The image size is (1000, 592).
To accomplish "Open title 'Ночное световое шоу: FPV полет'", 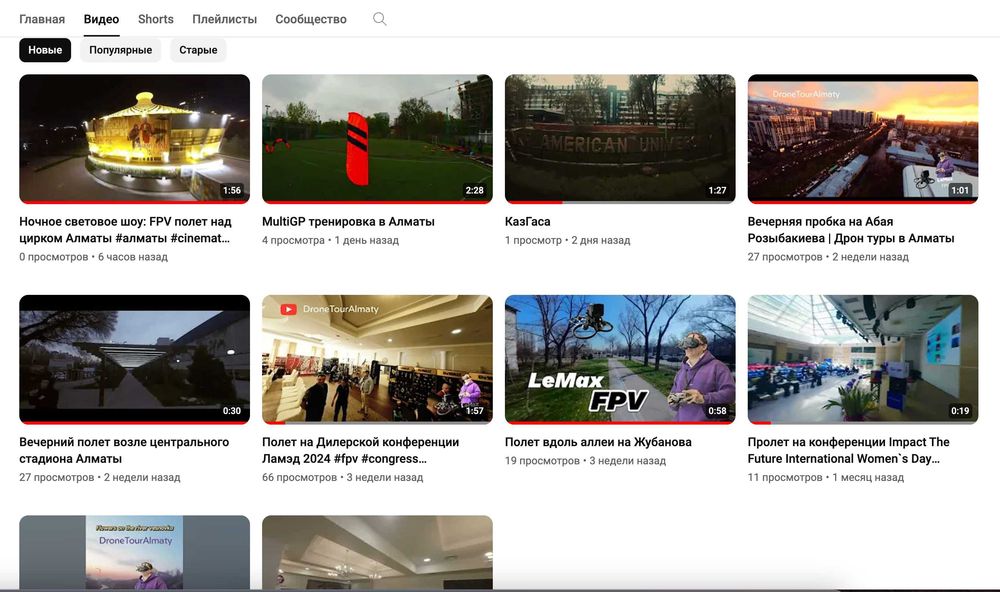I will tap(125, 230).
